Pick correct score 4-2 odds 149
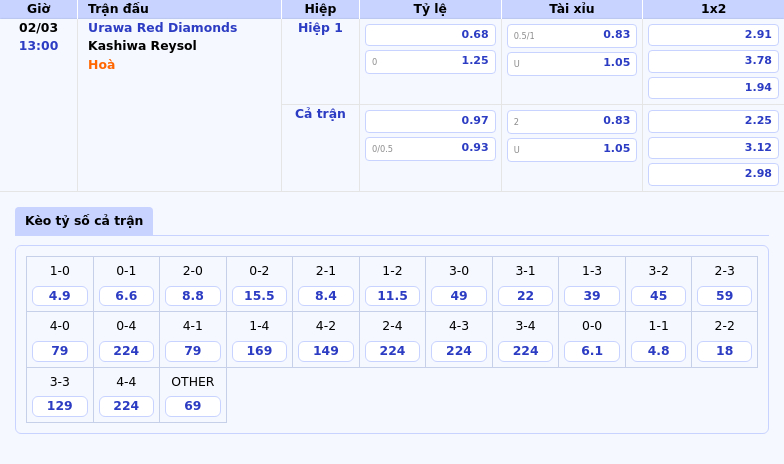The image size is (784, 464). point(326,350)
